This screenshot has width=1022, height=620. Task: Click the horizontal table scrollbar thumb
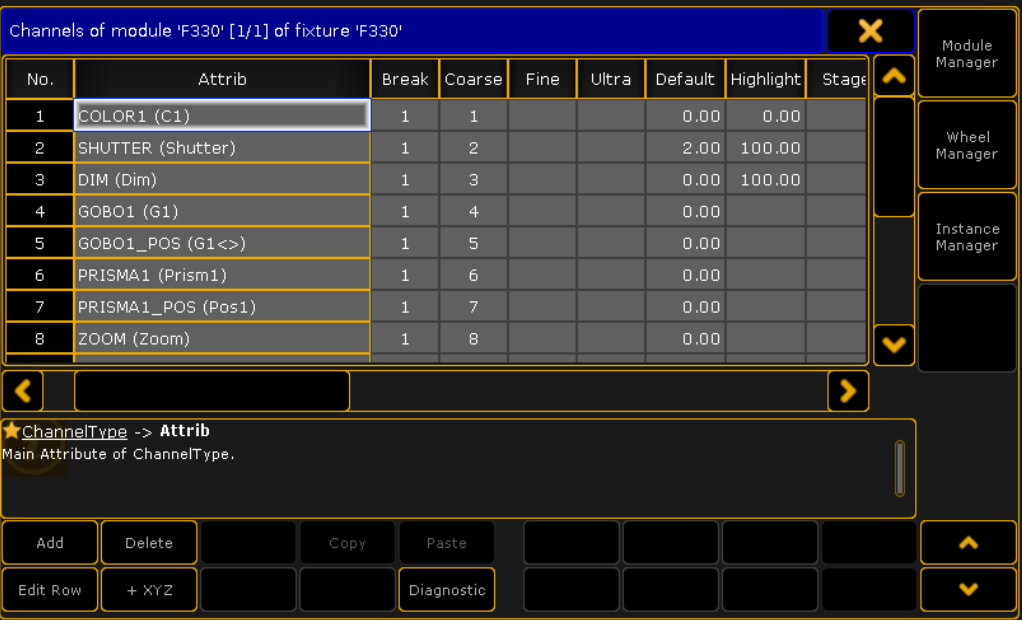click(x=212, y=391)
